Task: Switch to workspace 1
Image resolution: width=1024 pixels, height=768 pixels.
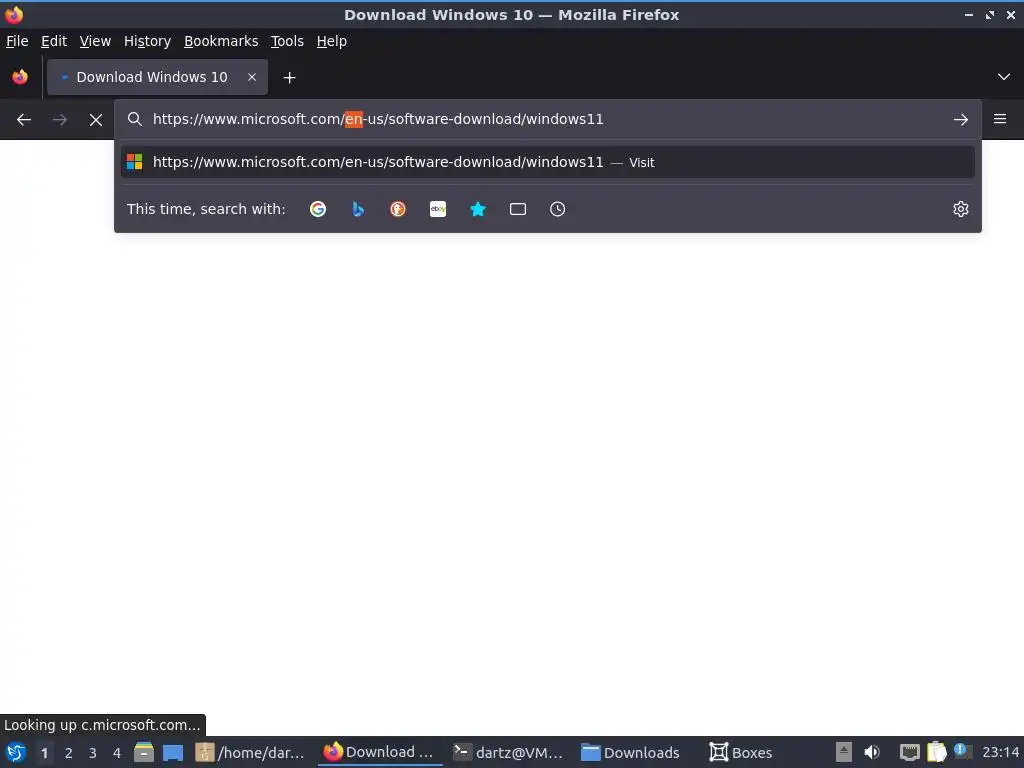Action: point(44,753)
